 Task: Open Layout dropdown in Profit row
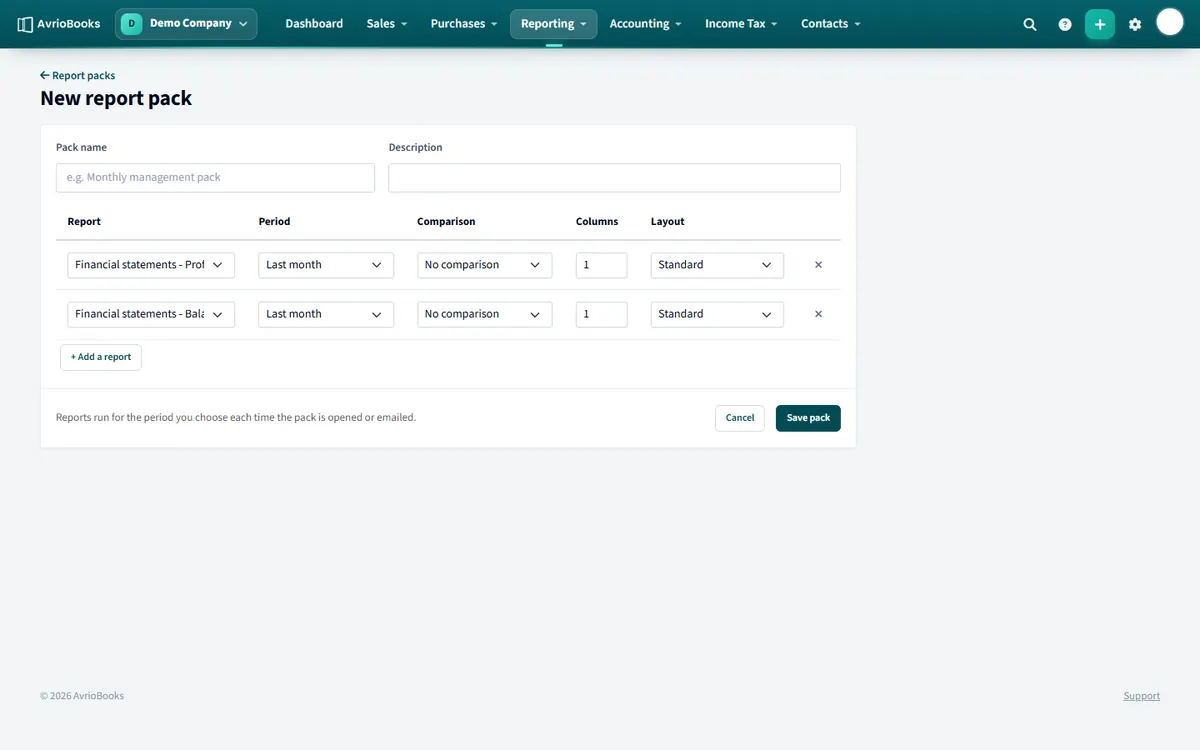pos(717,265)
